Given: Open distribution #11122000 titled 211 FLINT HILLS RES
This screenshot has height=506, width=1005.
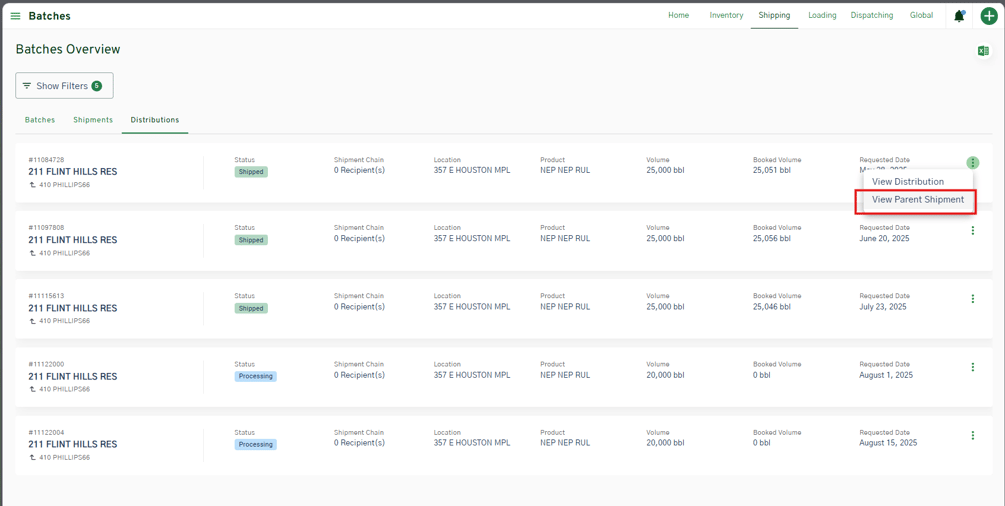Looking at the screenshot, I should pyautogui.click(x=73, y=377).
